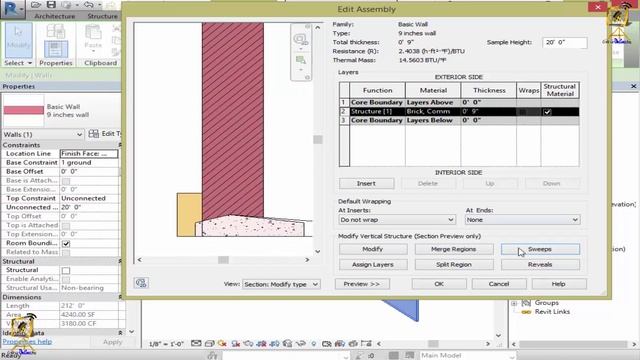Click the Show Crop Region icon
640x360 pixels.
pos(274,344)
